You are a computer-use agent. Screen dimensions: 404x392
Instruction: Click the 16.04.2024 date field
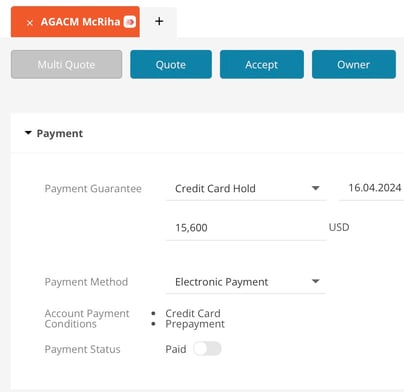[x=371, y=188]
